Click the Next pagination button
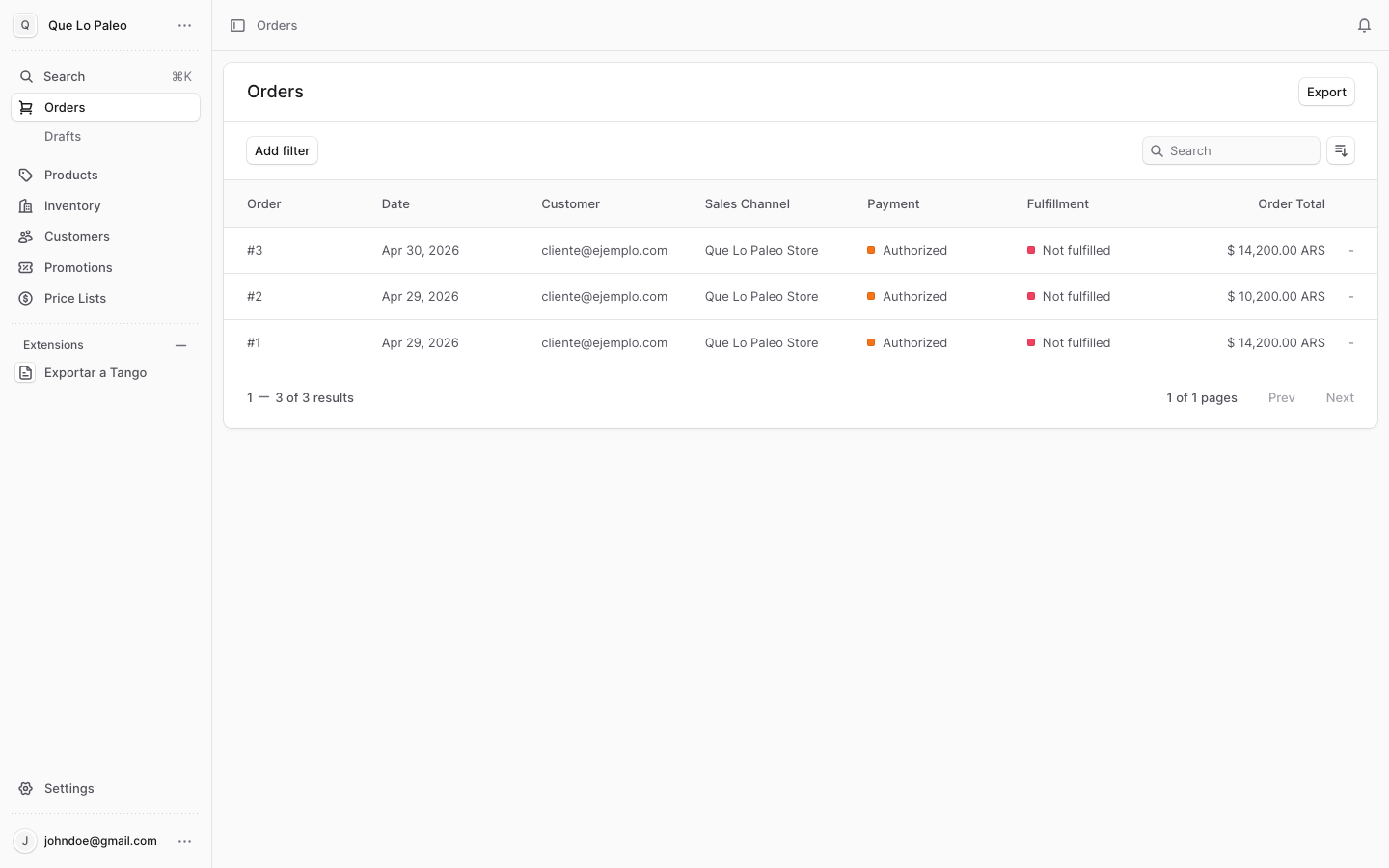 coord(1340,397)
